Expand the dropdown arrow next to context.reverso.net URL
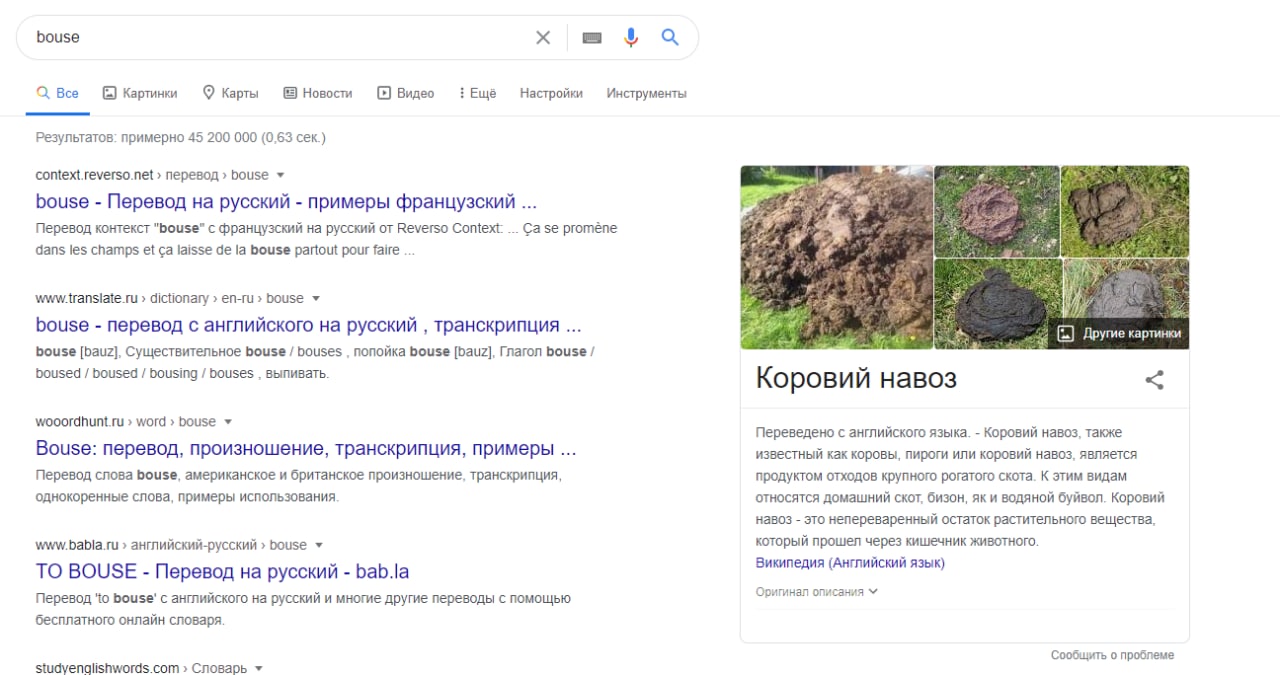This screenshot has width=1280, height=675. (281, 174)
